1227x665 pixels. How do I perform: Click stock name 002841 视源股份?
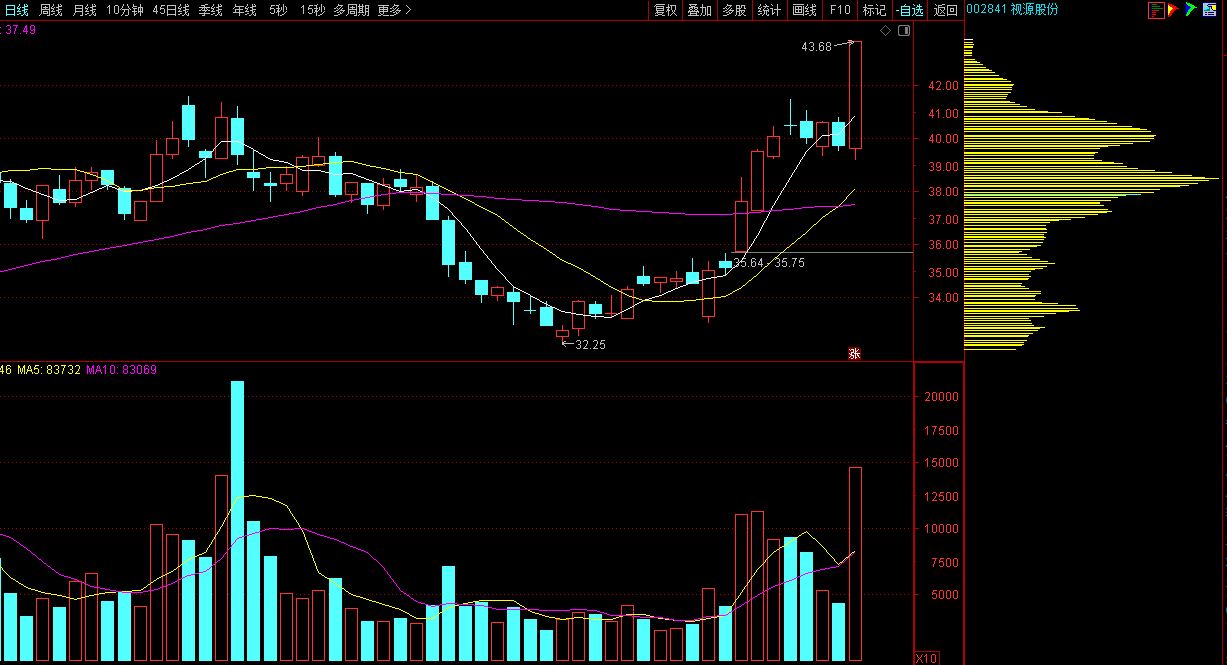[1012, 9]
